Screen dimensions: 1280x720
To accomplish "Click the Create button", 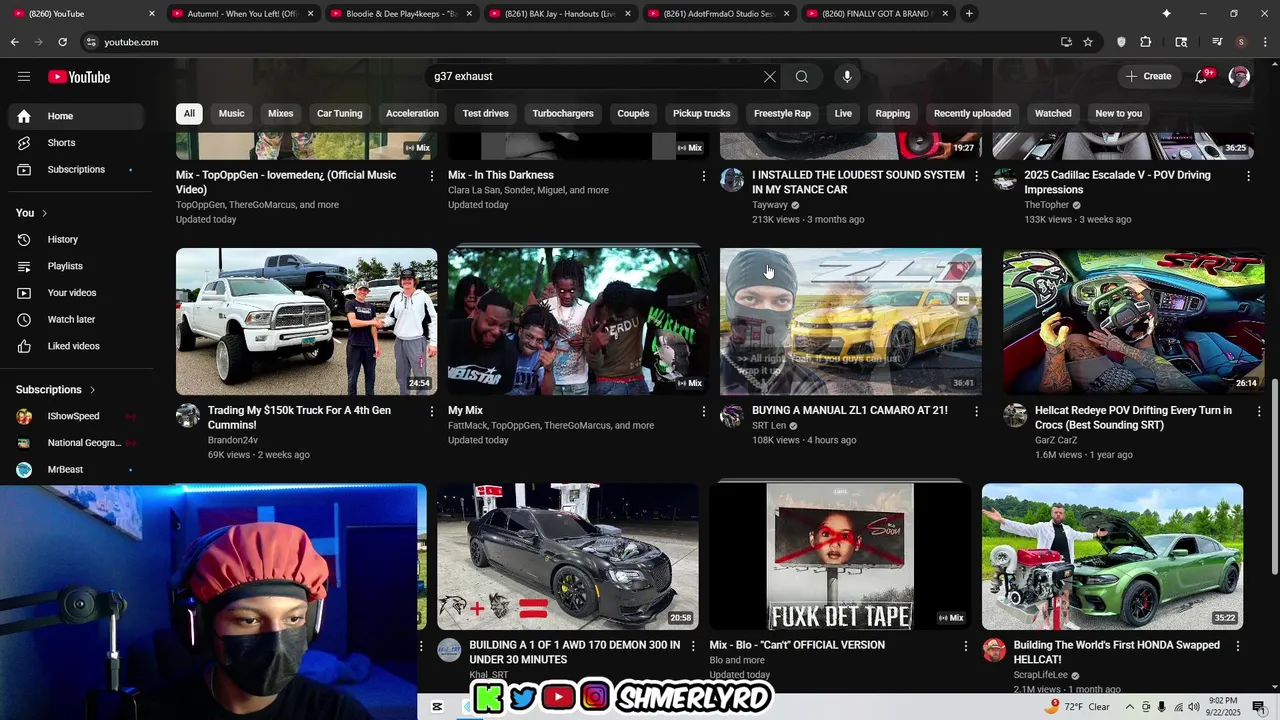I will [x=1148, y=77].
